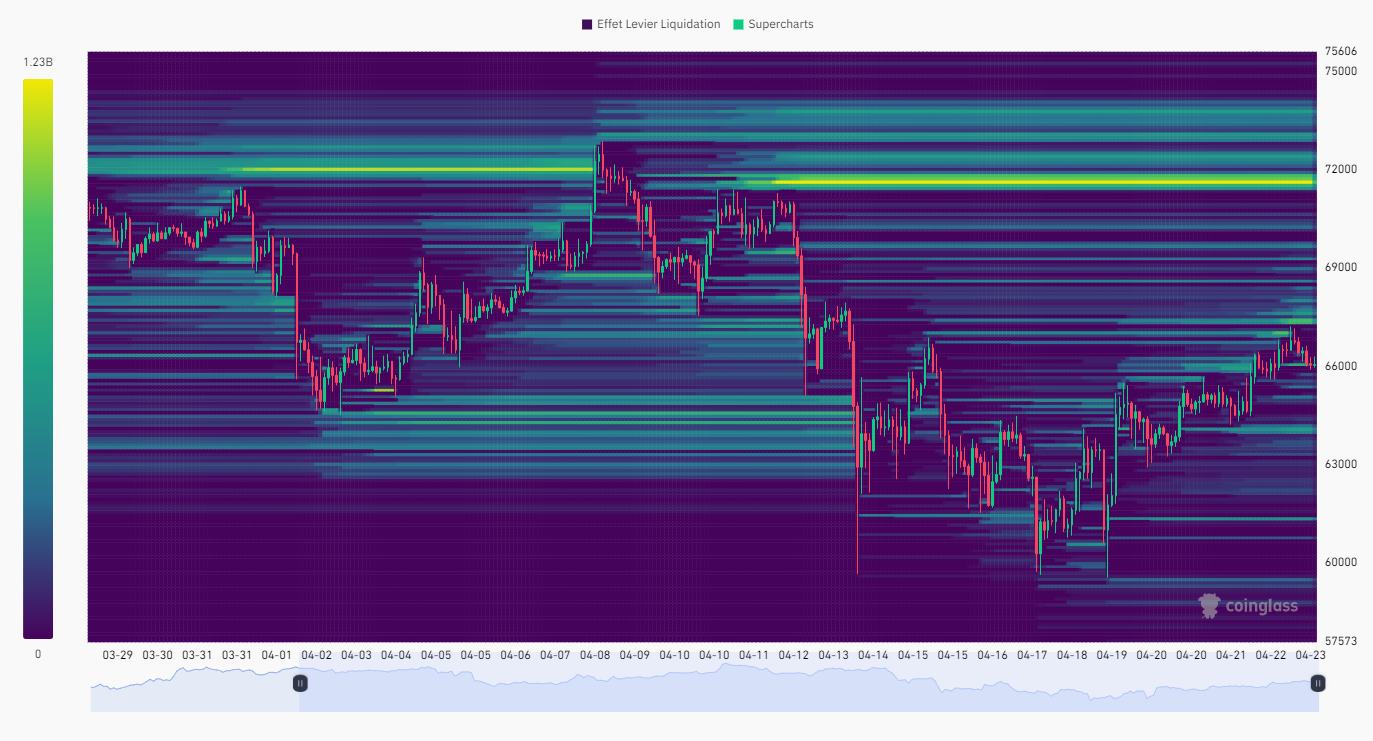This screenshot has width=1373, height=741.
Task: Click the 1.23B label above the gradient
Action: 36,62
